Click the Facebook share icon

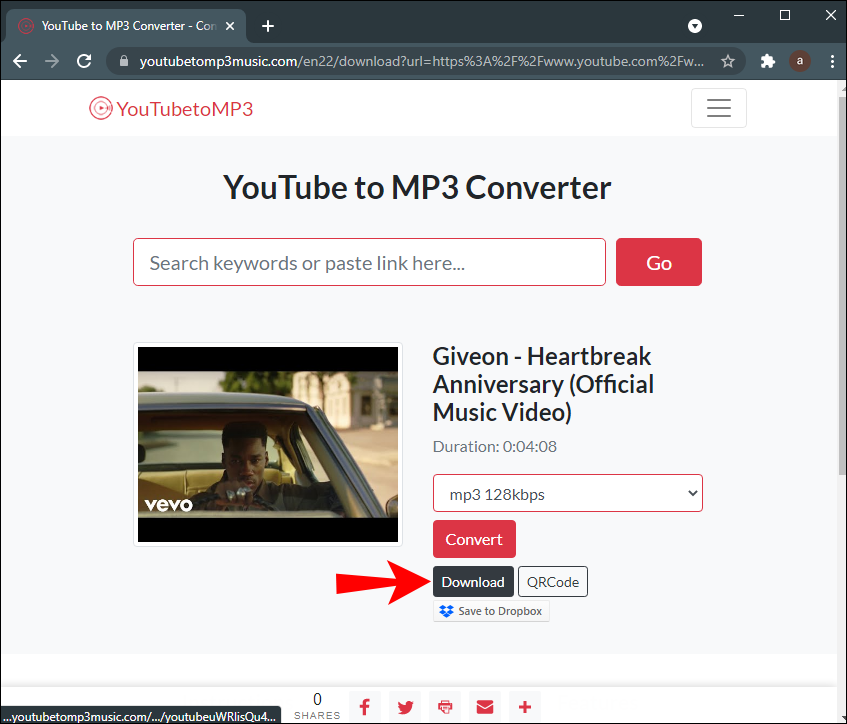[365, 706]
